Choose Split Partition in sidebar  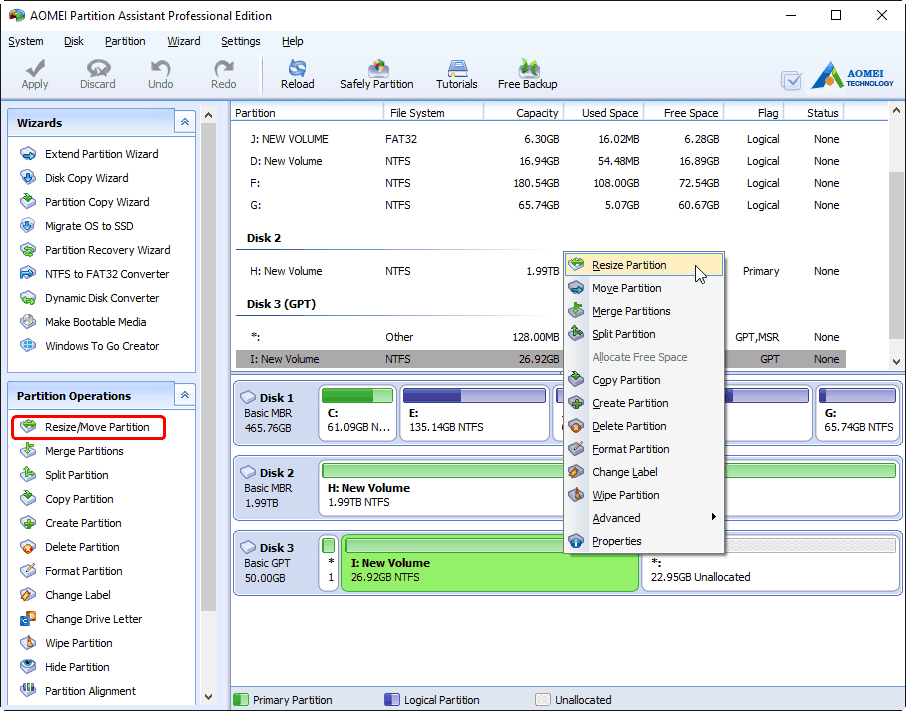tap(65, 475)
